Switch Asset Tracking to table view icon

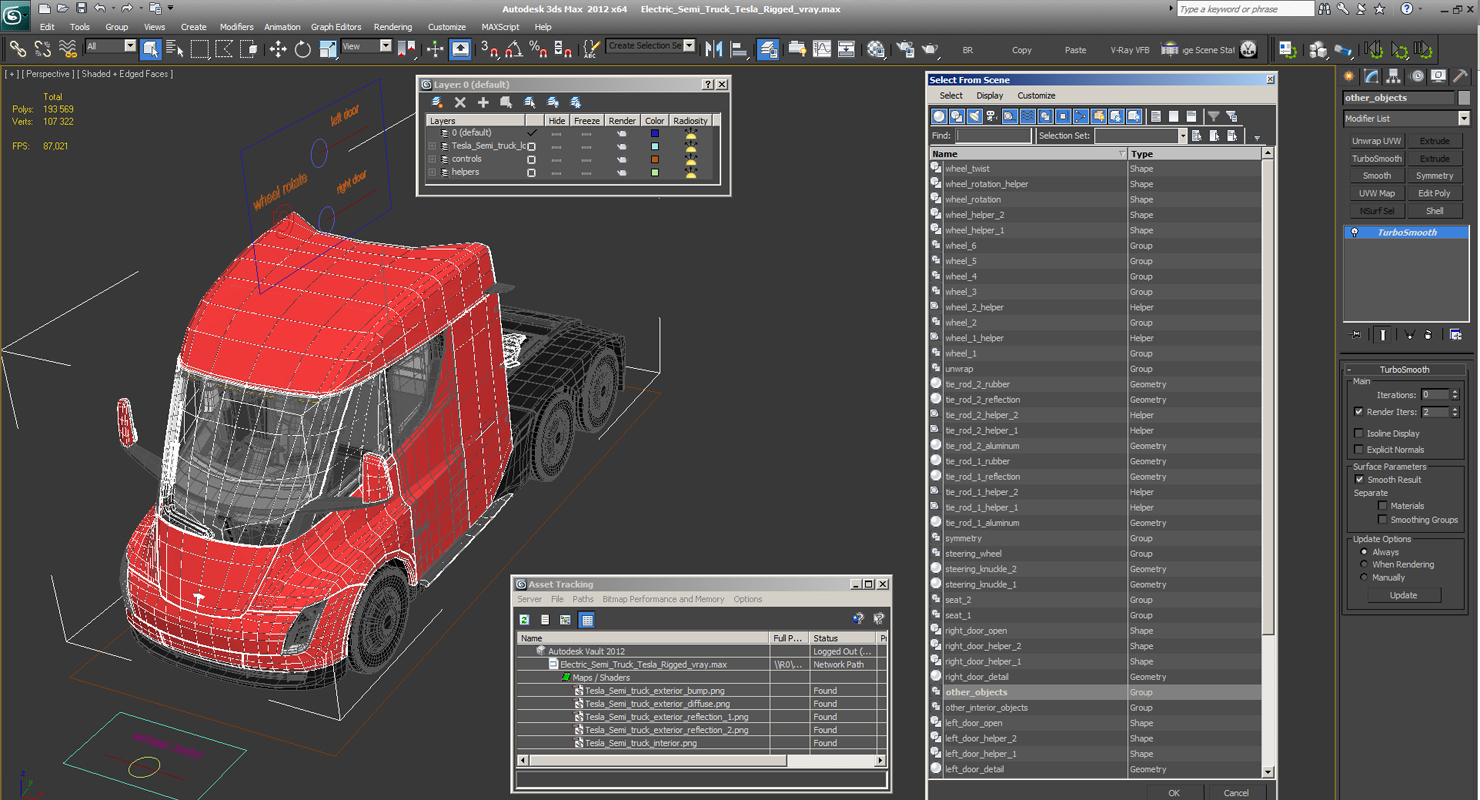[587, 620]
